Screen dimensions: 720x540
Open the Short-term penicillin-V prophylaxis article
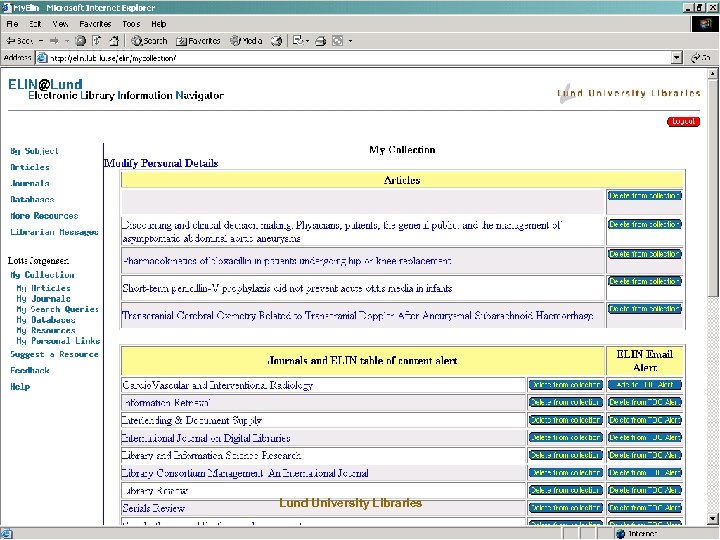287,288
